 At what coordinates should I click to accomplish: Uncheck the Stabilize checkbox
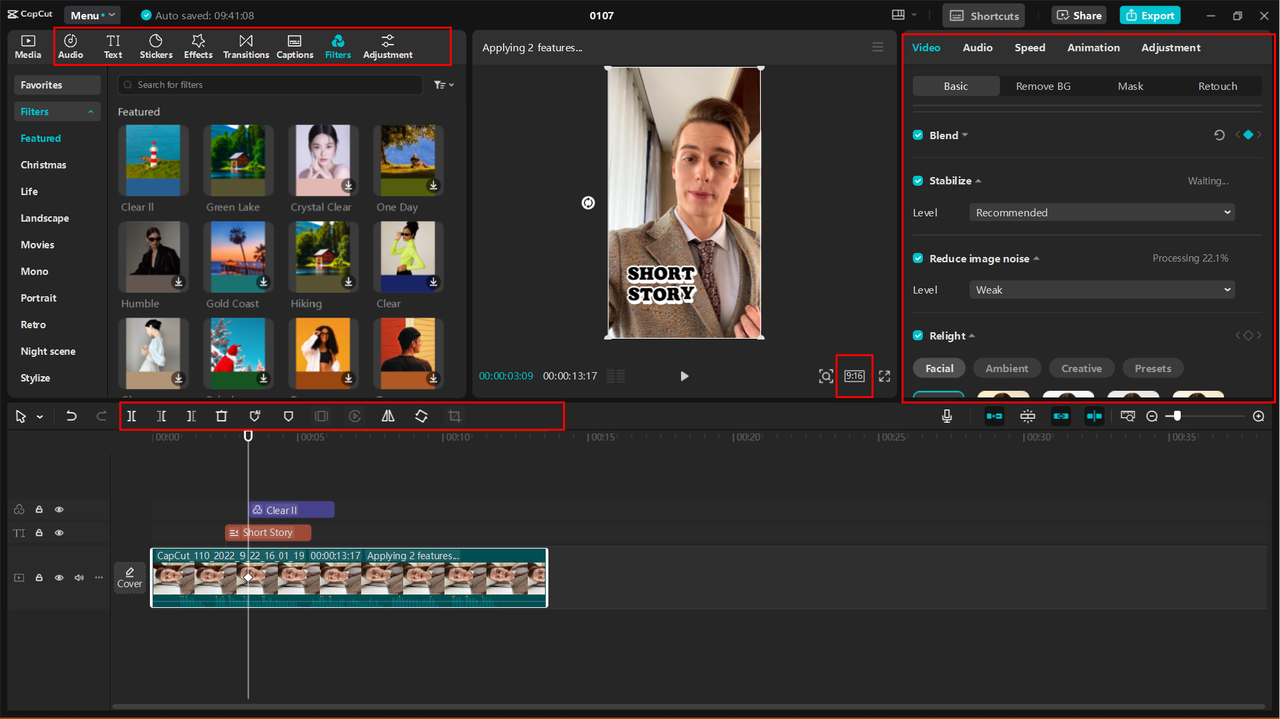(918, 181)
